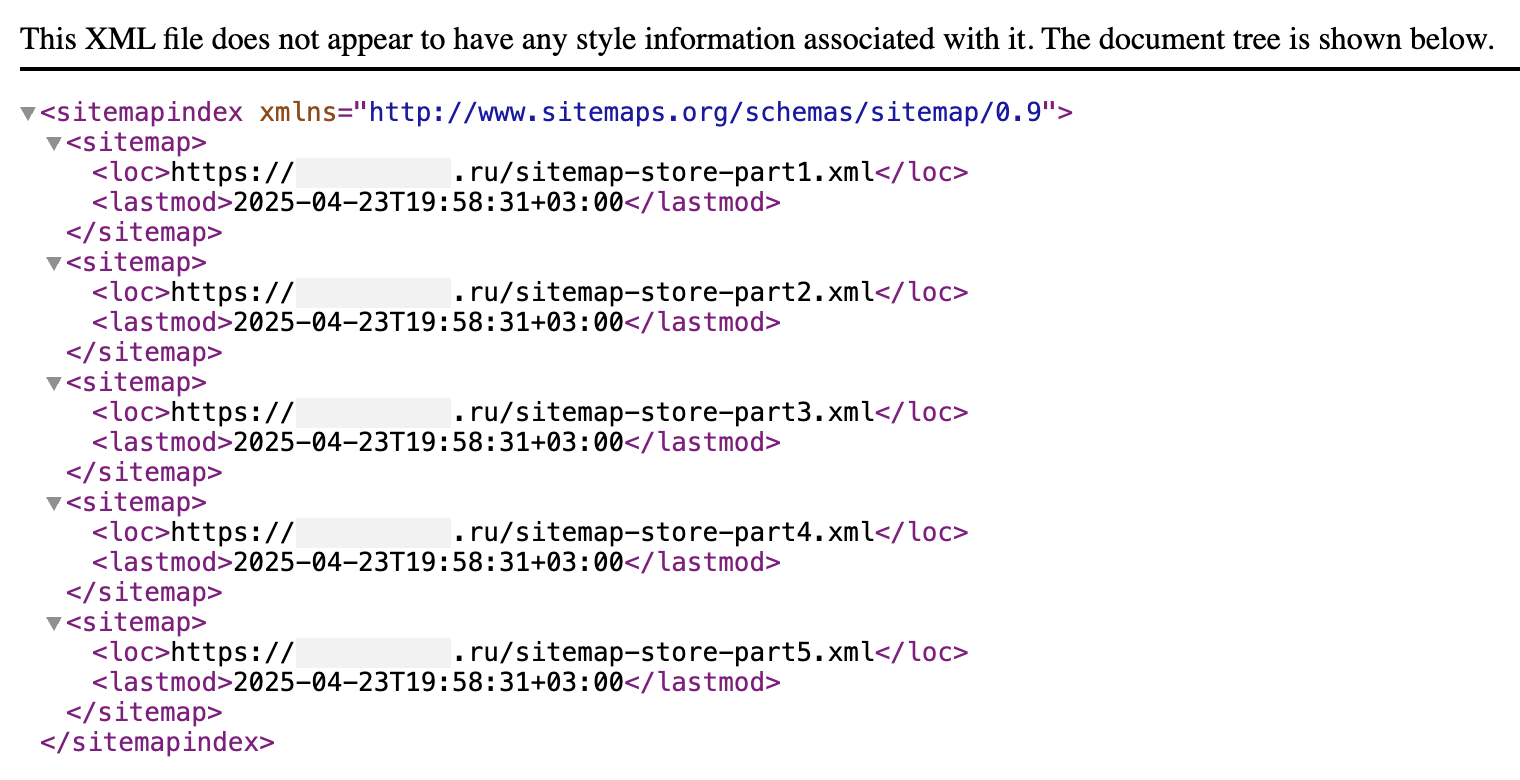The image size is (1520, 780).
Task: Collapse the fifth sitemap node (part5)
Action: click(x=54, y=624)
